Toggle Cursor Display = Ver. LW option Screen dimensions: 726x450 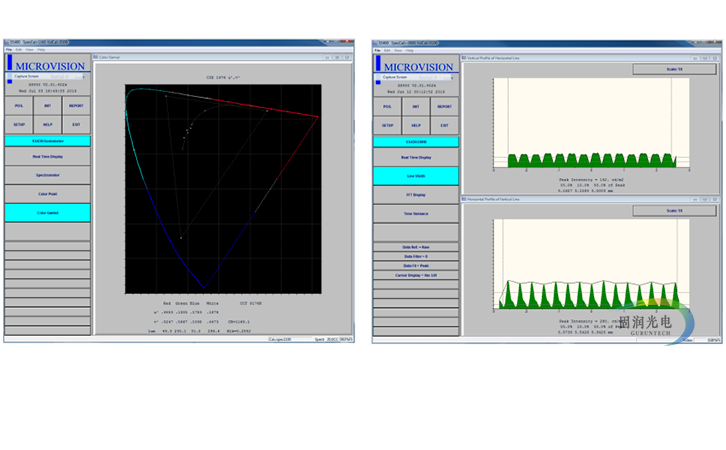(x=416, y=275)
